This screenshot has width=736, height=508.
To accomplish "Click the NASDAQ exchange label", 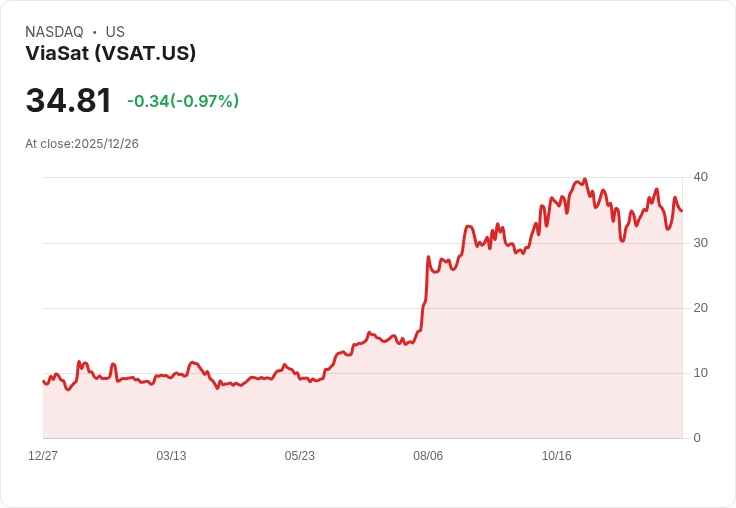I will pos(54,32).
